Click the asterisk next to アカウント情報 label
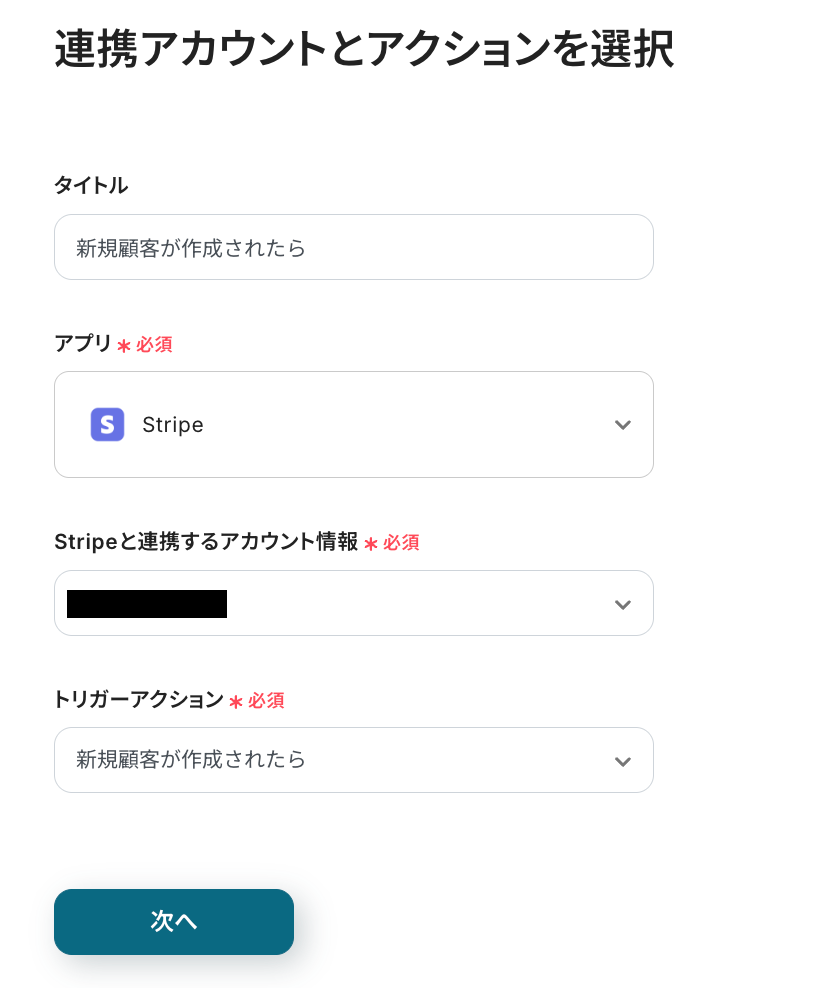814x988 pixels. (x=371, y=543)
